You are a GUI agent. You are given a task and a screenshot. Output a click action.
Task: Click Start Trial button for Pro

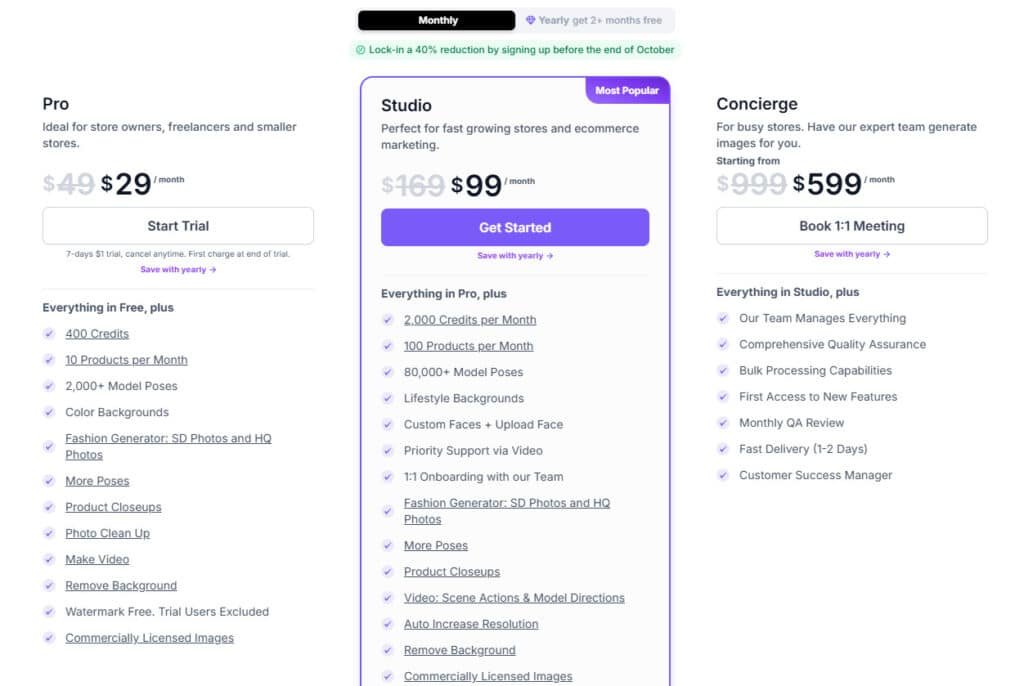click(178, 226)
